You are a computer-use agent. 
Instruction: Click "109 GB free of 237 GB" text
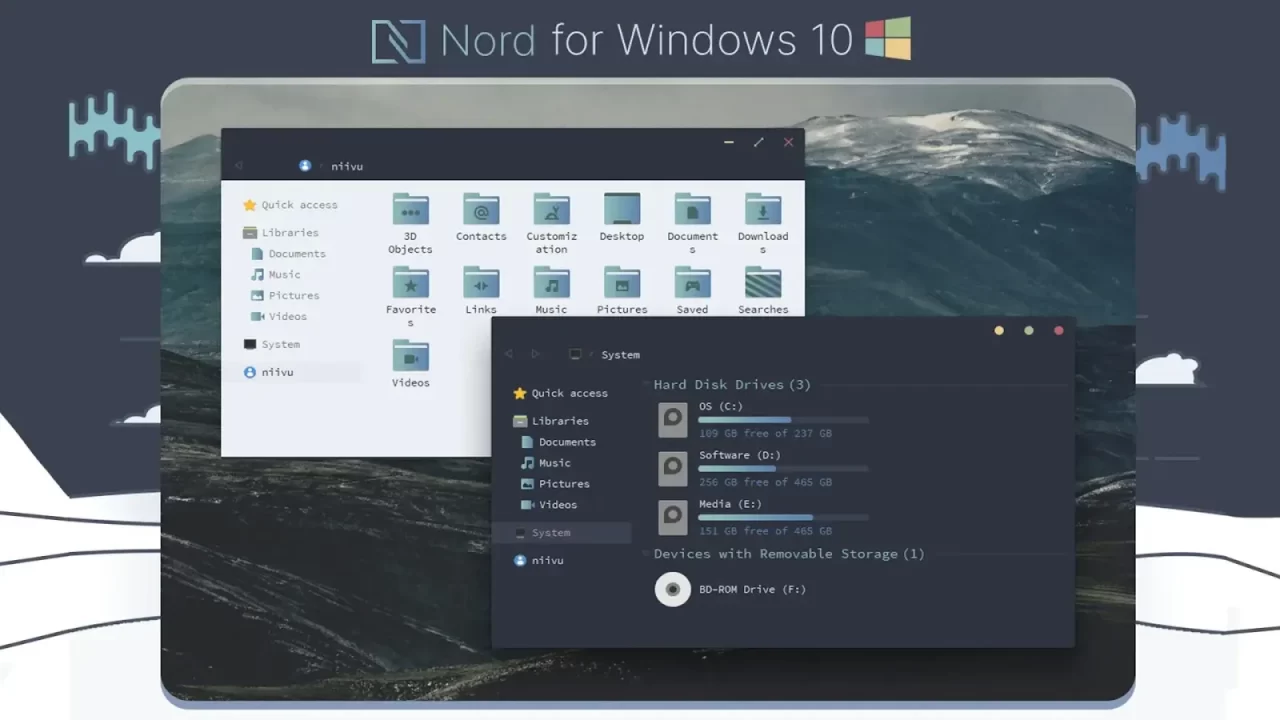coord(765,433)
